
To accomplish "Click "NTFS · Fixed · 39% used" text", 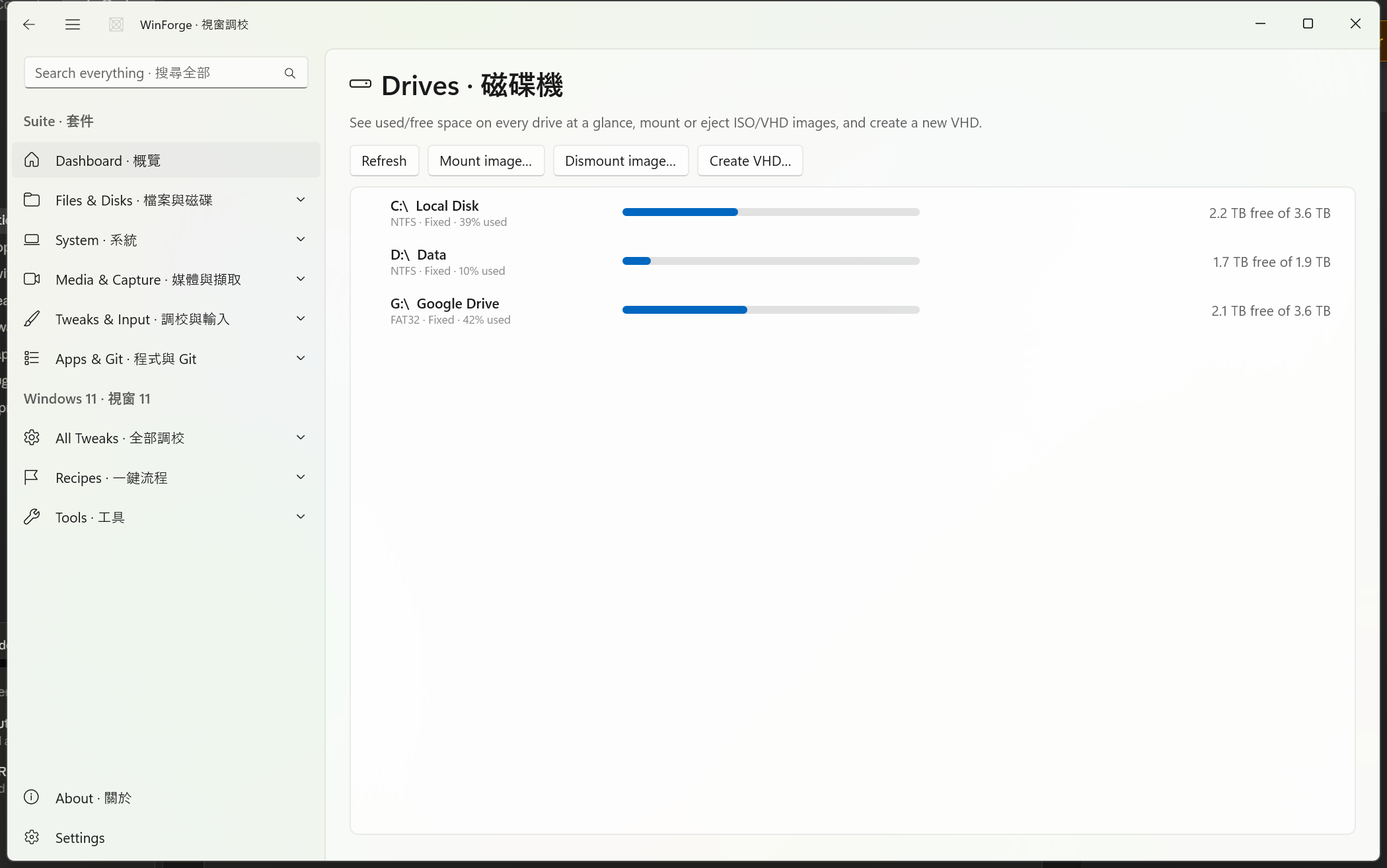I will [x=448, y=222].
